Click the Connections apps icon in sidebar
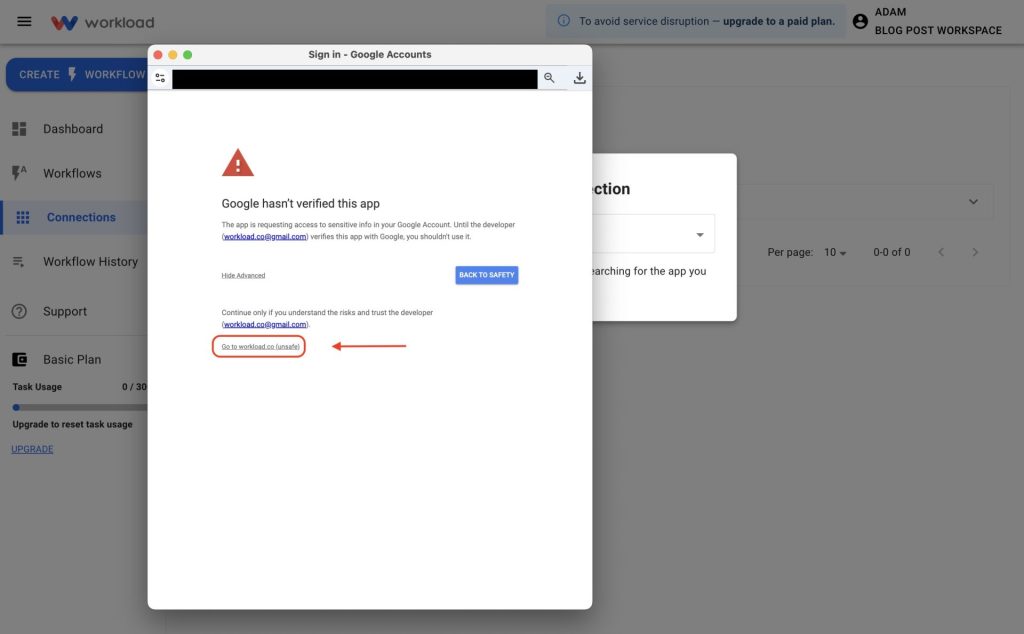The width and height of the screenshot is (1024, 634). (23, 217)
